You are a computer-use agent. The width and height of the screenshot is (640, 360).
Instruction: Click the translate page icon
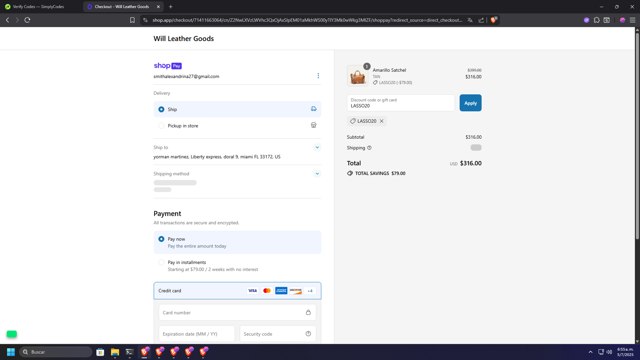point(470,20)
